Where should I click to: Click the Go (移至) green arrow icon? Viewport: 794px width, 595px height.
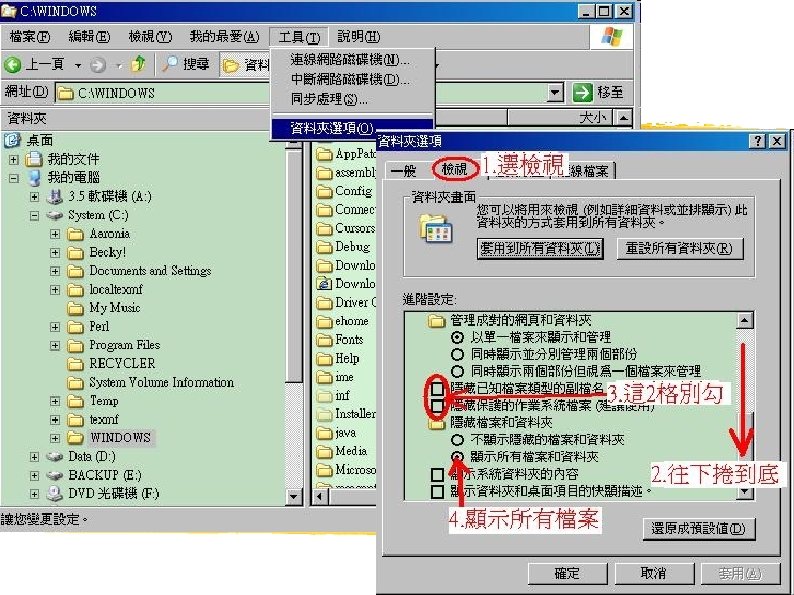582,93
